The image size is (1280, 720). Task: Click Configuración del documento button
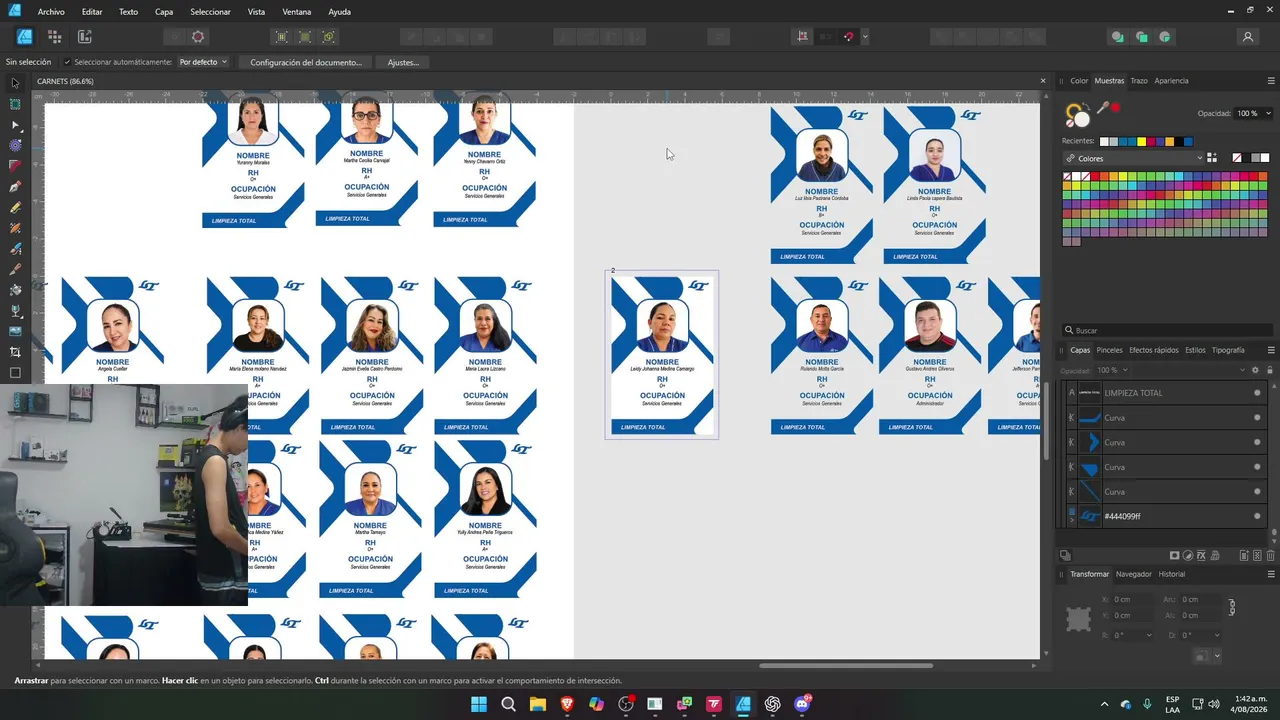[x=306, y=62]
